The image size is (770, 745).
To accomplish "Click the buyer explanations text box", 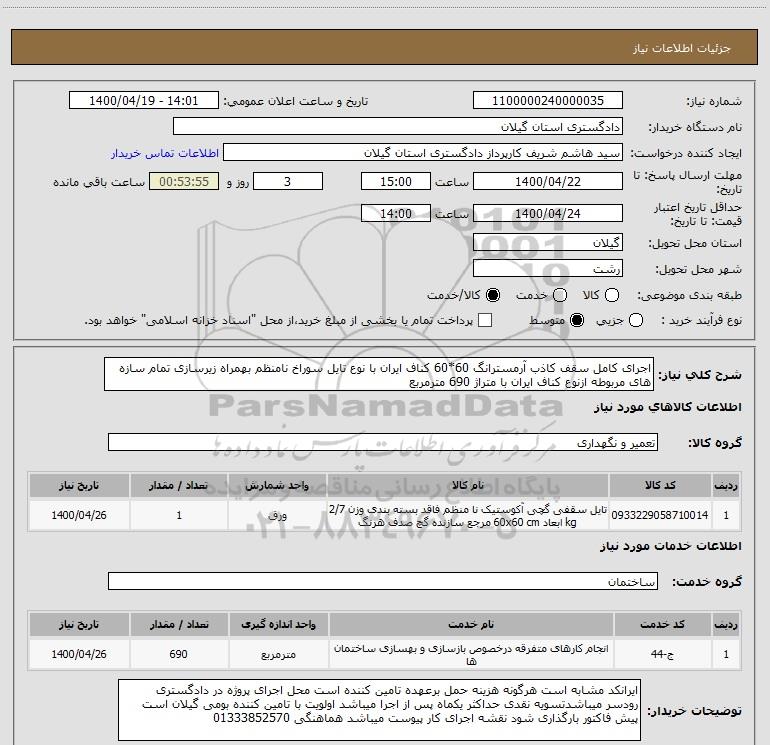I will click(x=379, y=710).
